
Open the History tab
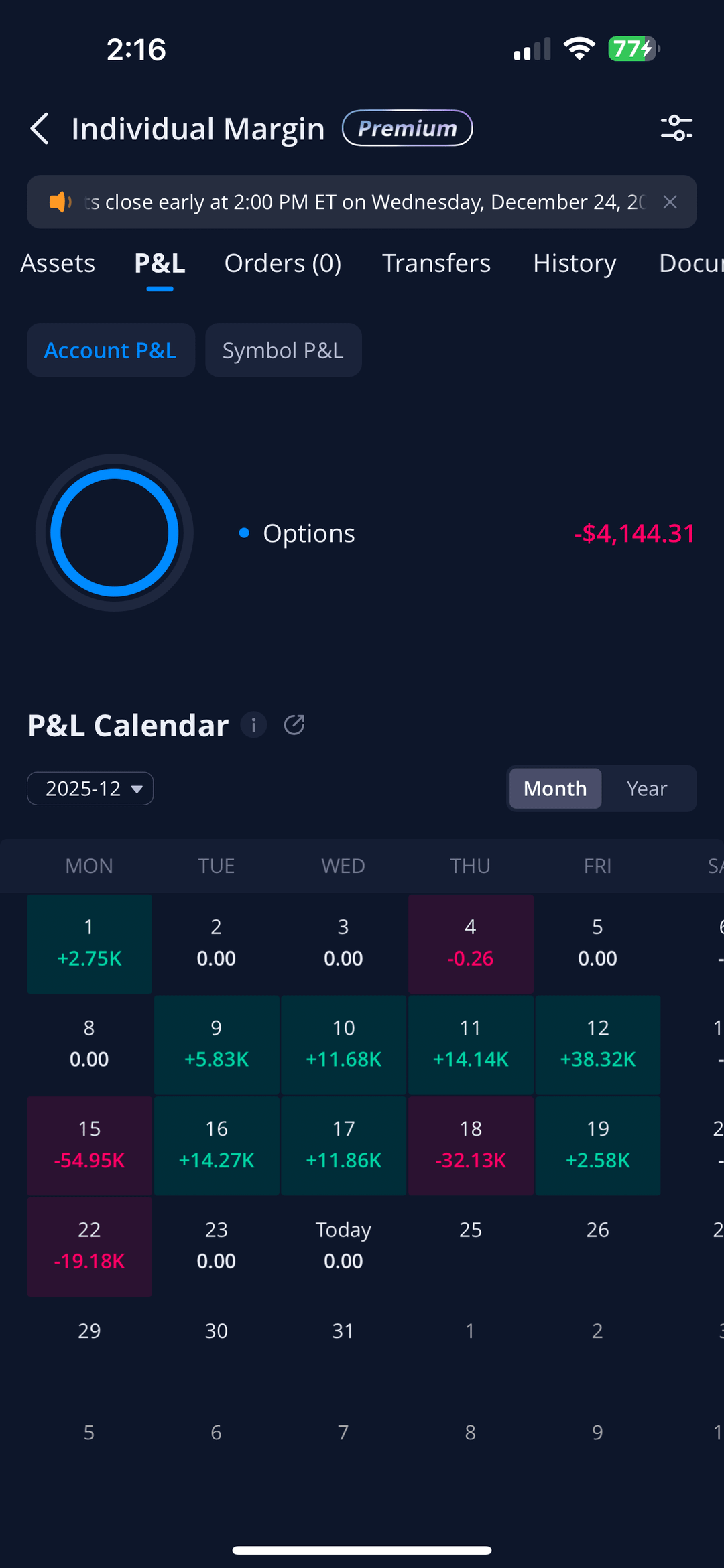(575, 263)
